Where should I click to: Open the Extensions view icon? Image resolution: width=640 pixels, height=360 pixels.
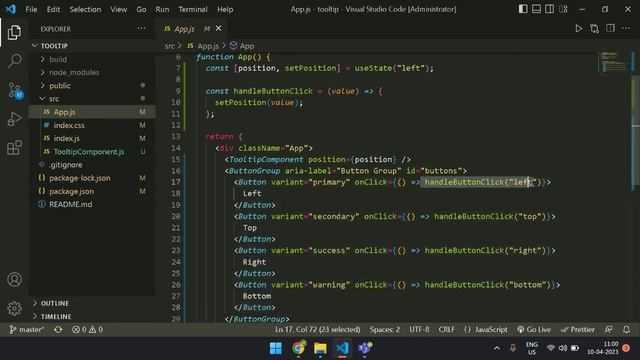click(x=14, y=147)
